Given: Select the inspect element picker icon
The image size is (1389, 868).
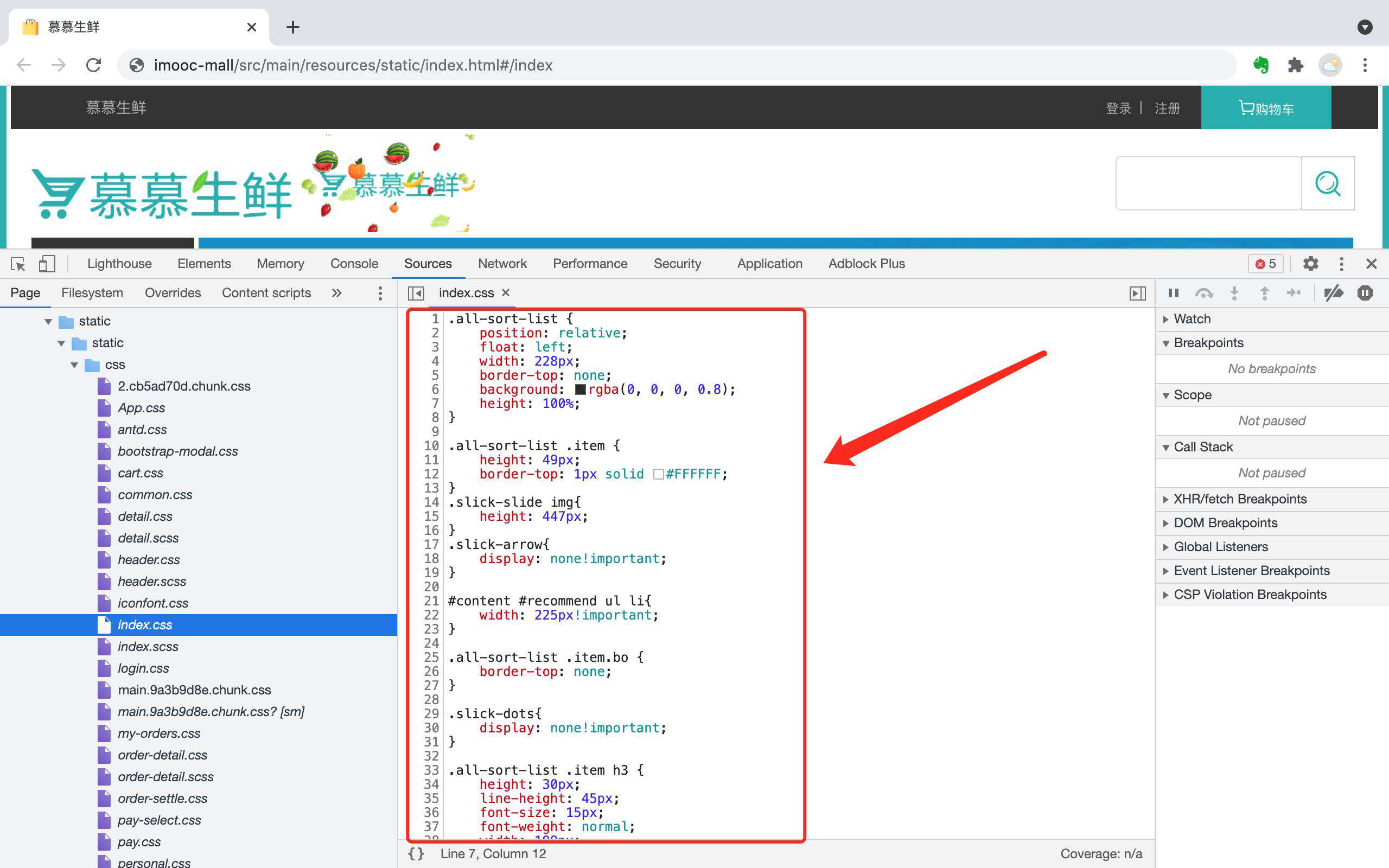Looking at the screenshot, I should coord(18,264).
